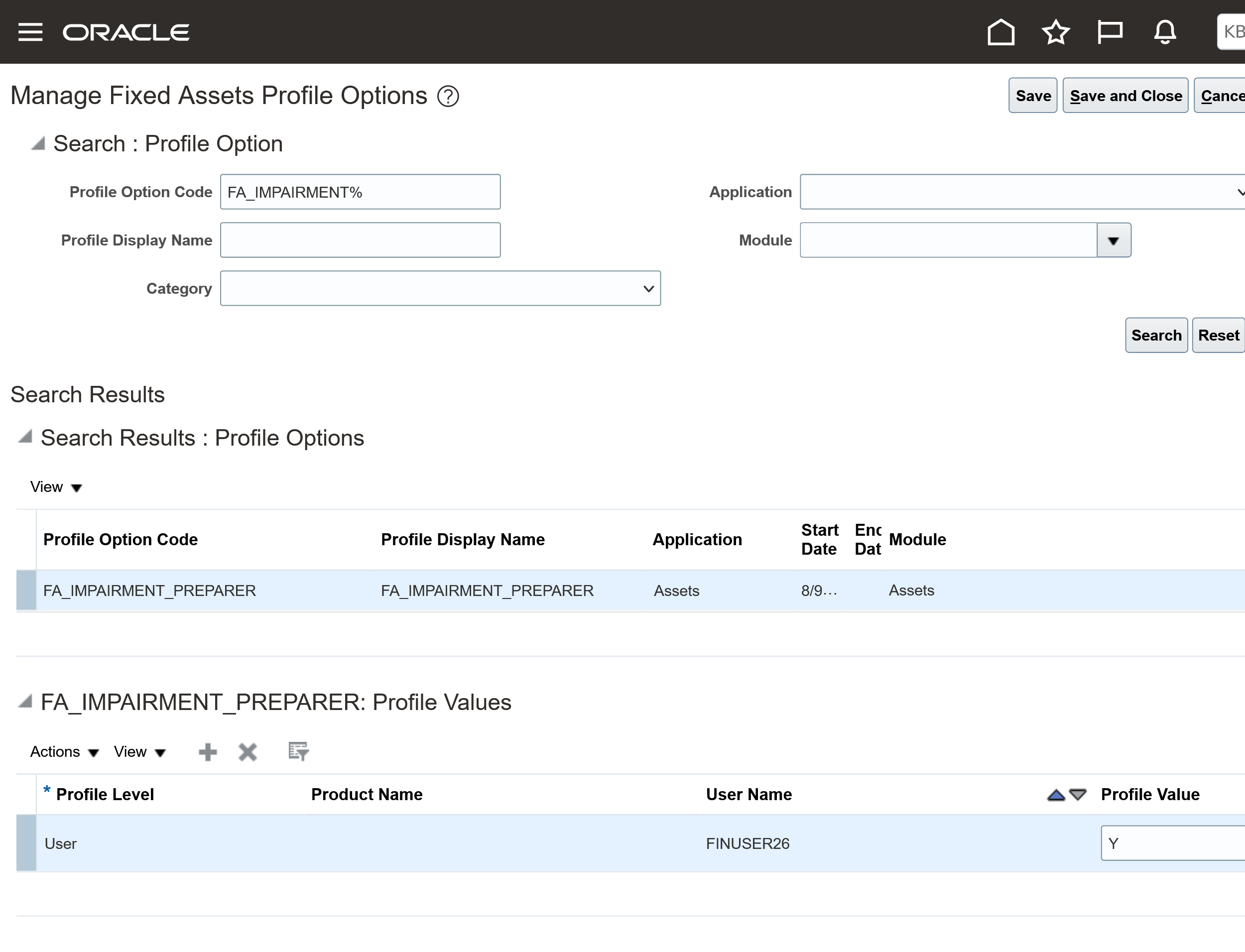Screen dimensions: 1245x952
Task: Click the User profile level cell
Action: tap(61, 843)
